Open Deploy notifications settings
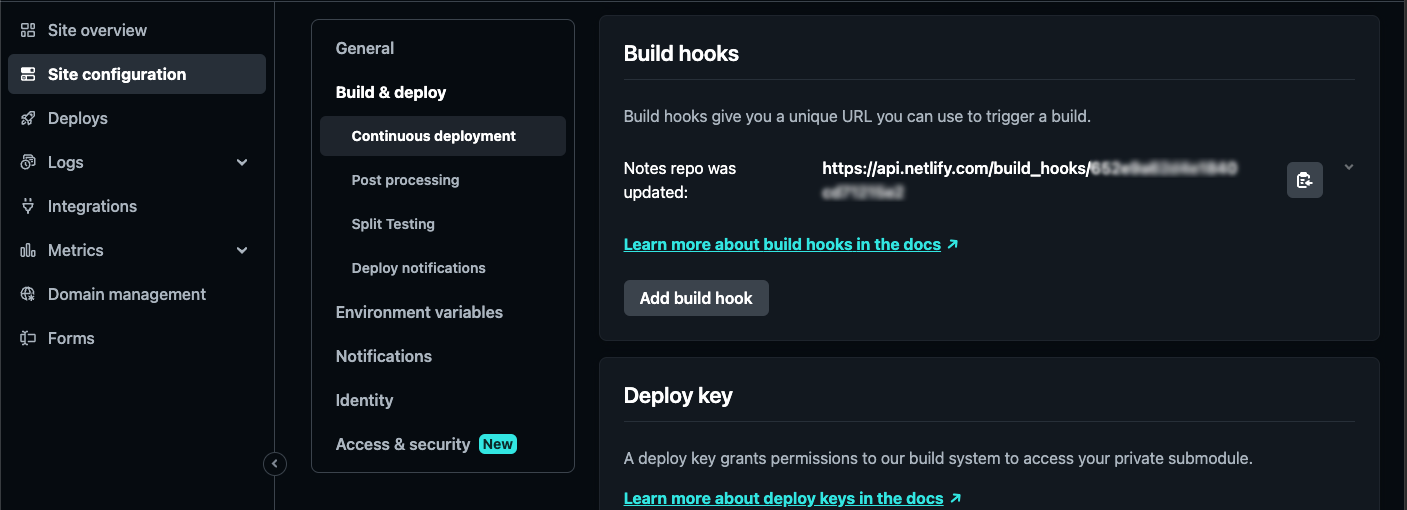This screenshot has width=1407, height=510. pos(418,268)
